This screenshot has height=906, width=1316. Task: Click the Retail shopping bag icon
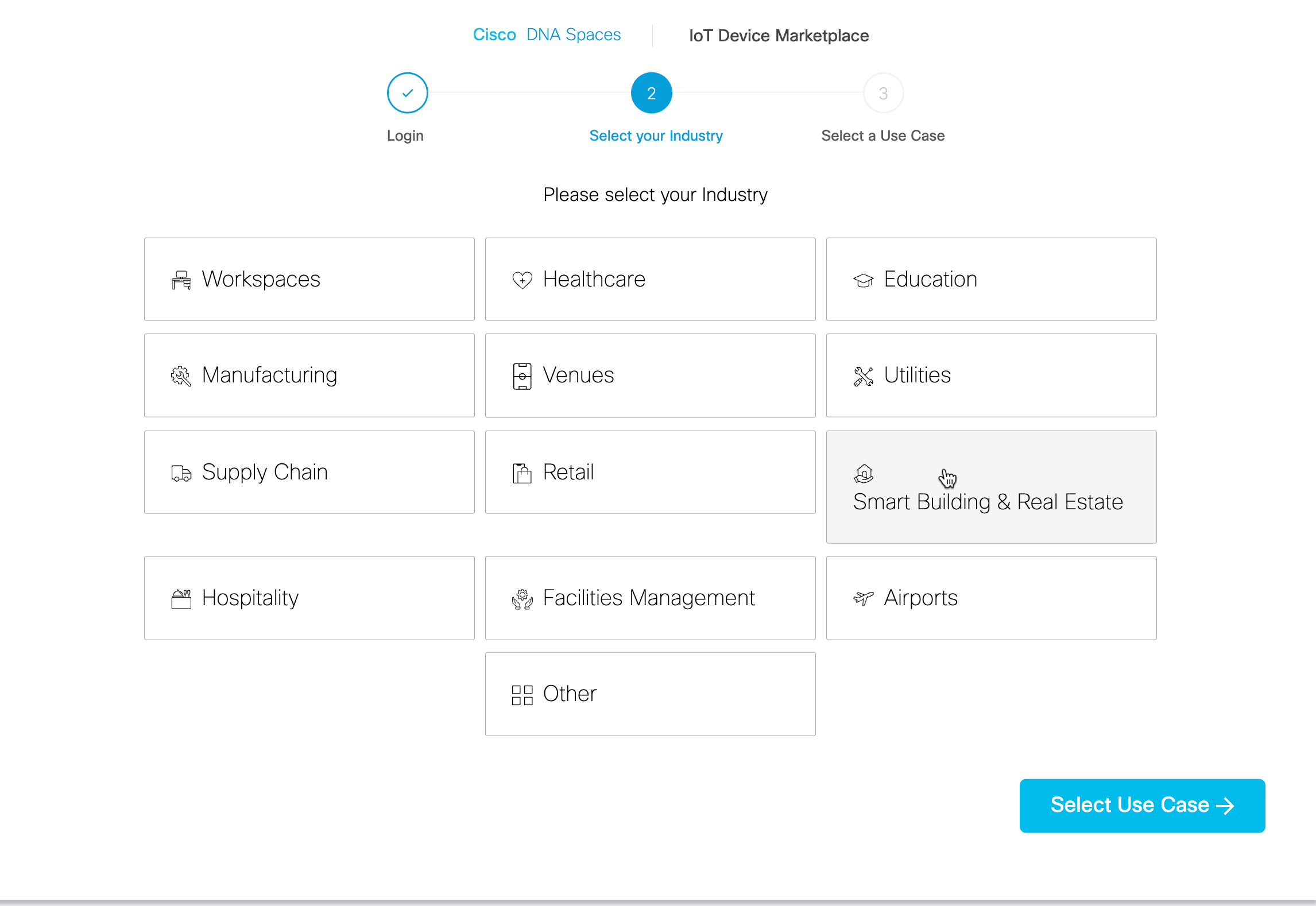[522, 473]
